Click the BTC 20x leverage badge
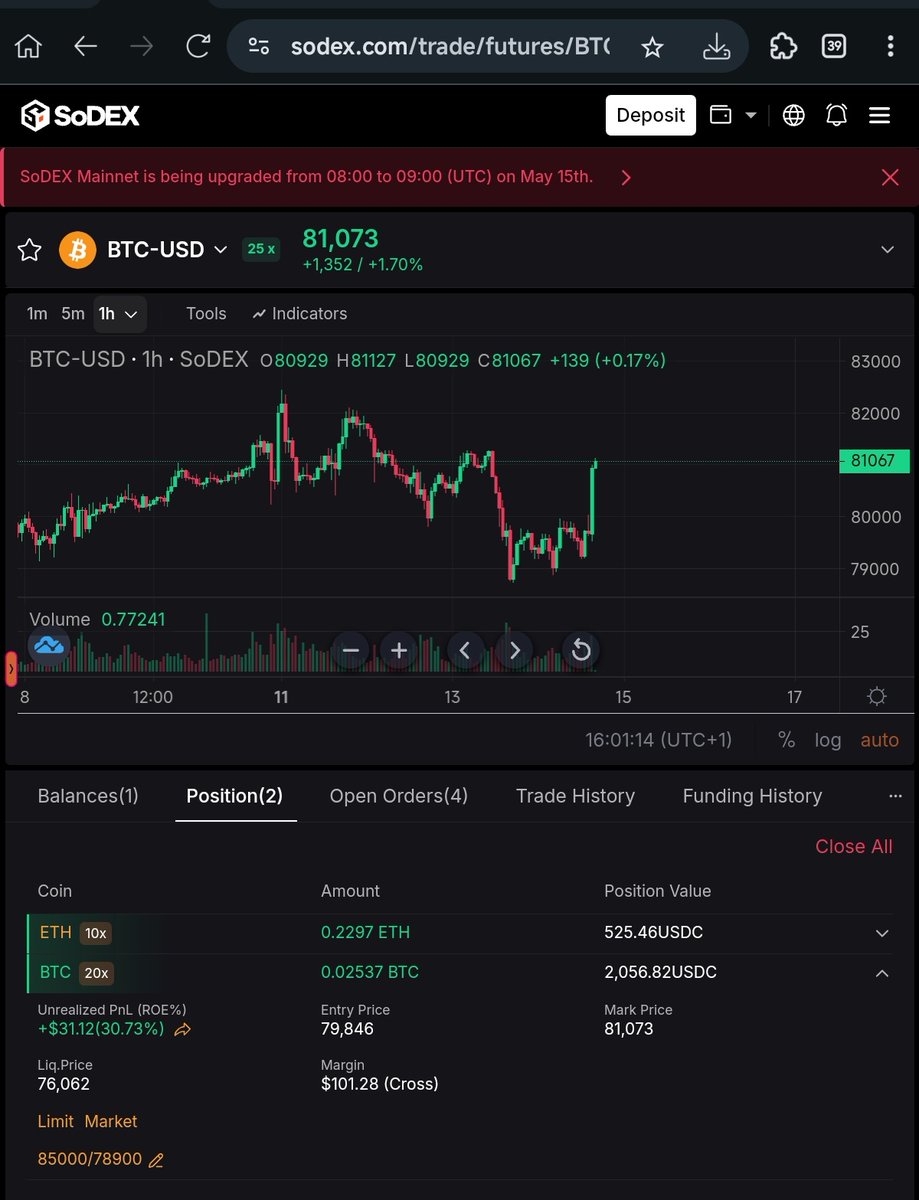This screenshot has height=1200, width=919. 97,972
